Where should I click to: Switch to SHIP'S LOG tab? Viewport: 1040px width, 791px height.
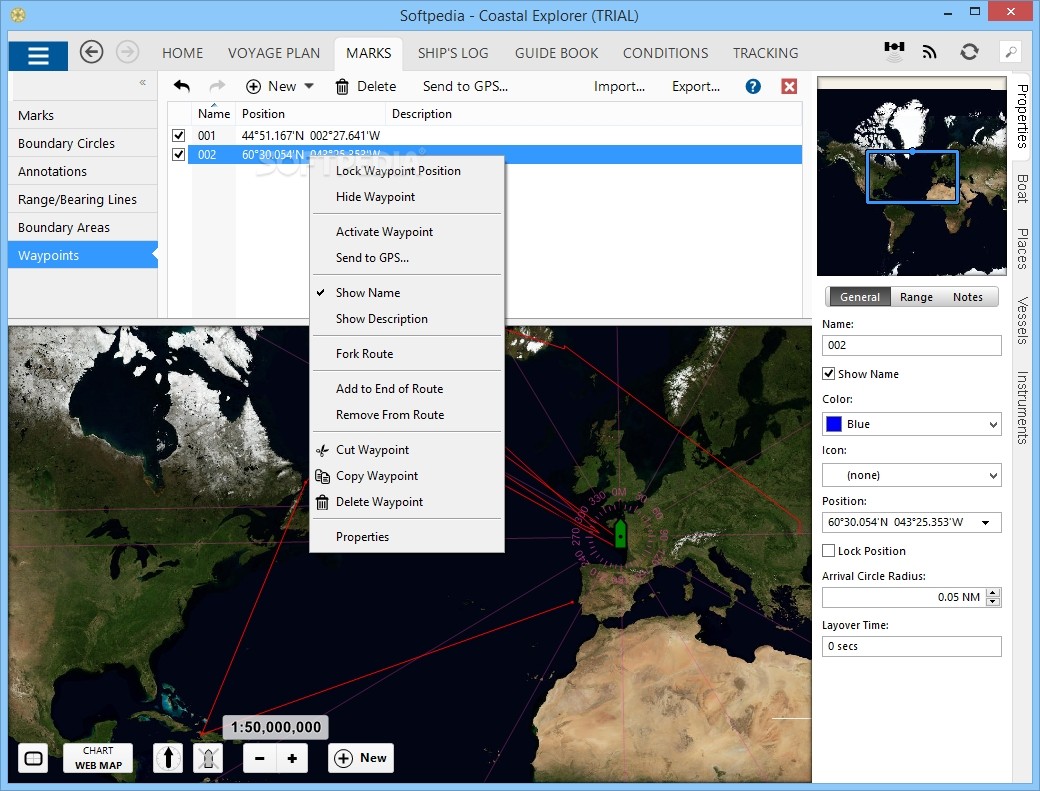(x=453, y=53)
